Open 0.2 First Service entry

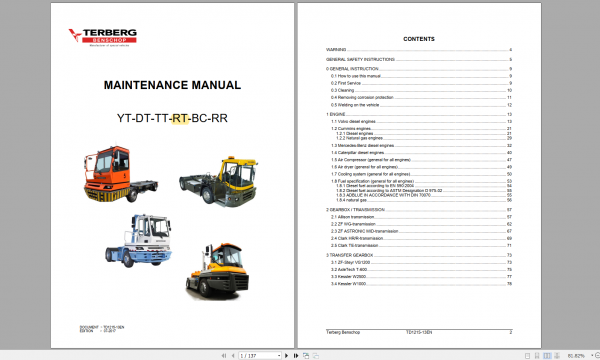point(421,83)
